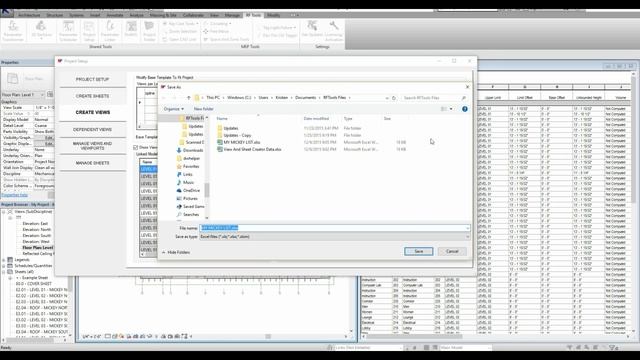This screenshot has height=360, width=640.
Task: Click the Parameter Transformer ribbon tool
Action: (13, 31)
